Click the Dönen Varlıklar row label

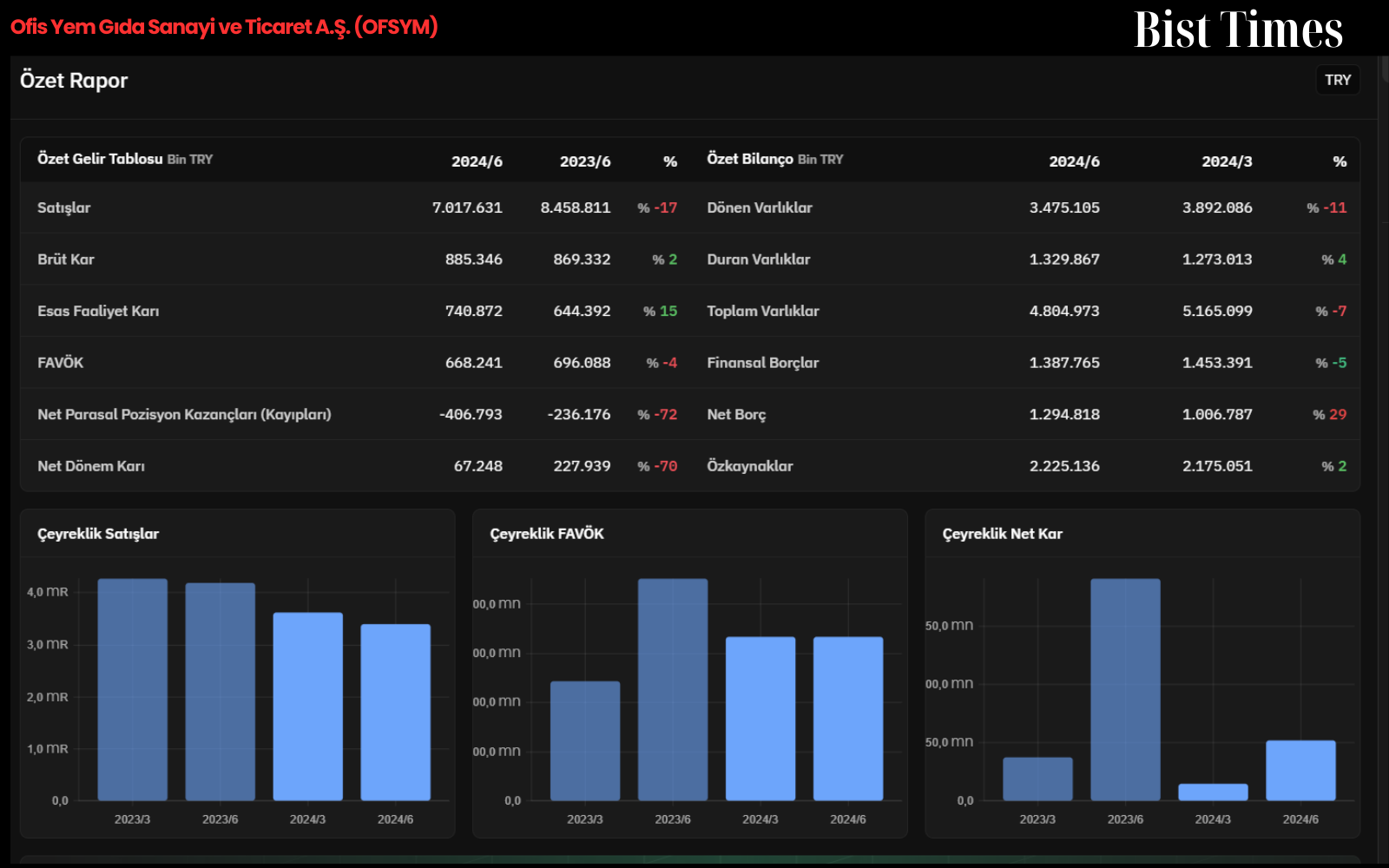(x=760, y=207)
